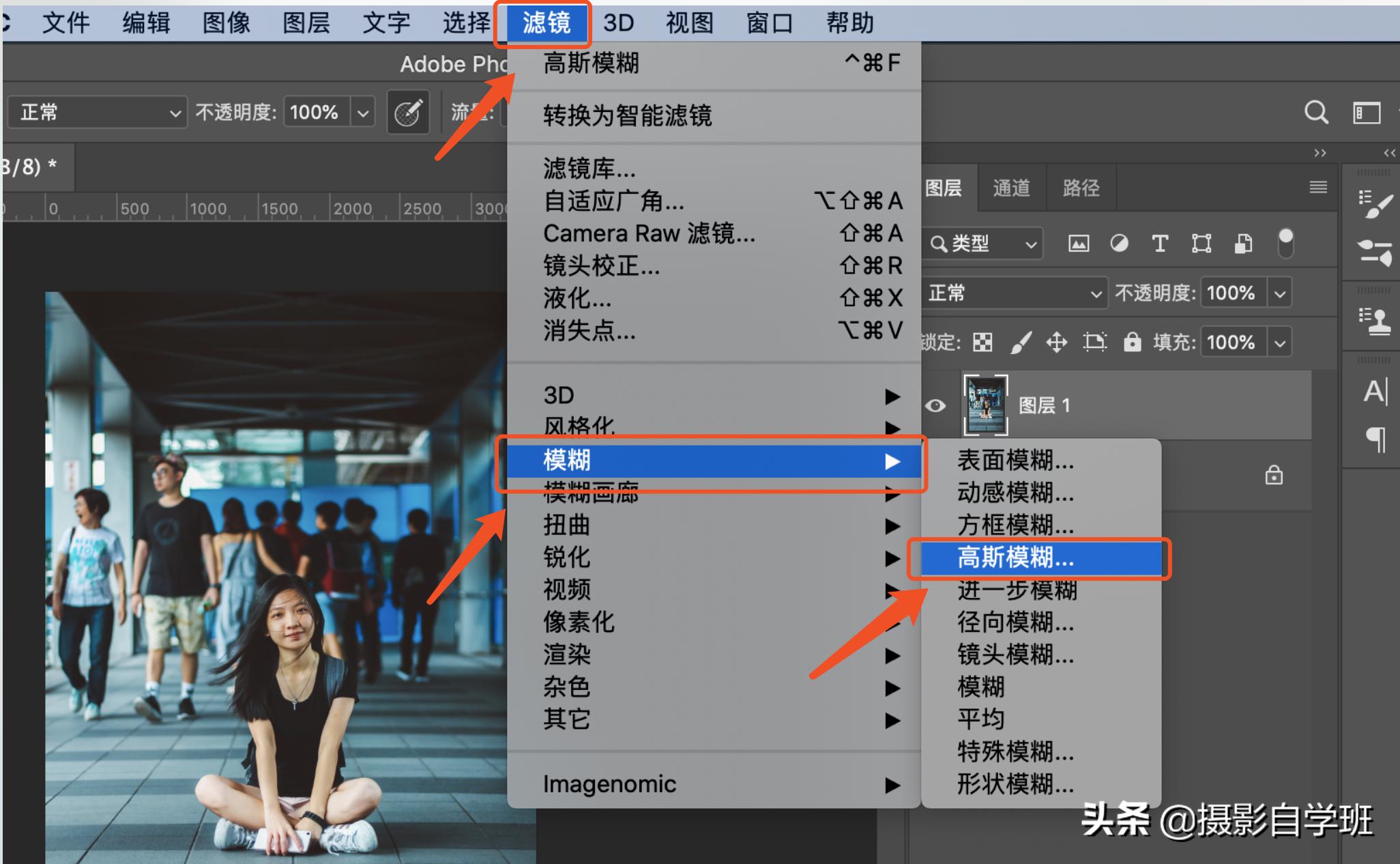The image size is (1400, 864).
Task: Select the pixel layers filter icon
Action: click(1078, 243)
